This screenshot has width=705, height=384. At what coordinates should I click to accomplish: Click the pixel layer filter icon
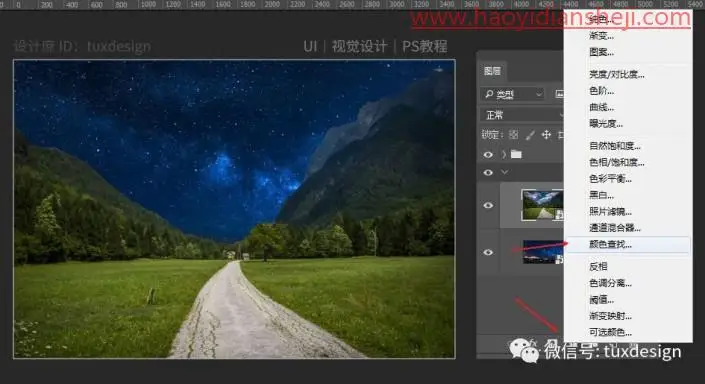coord(559,94)
